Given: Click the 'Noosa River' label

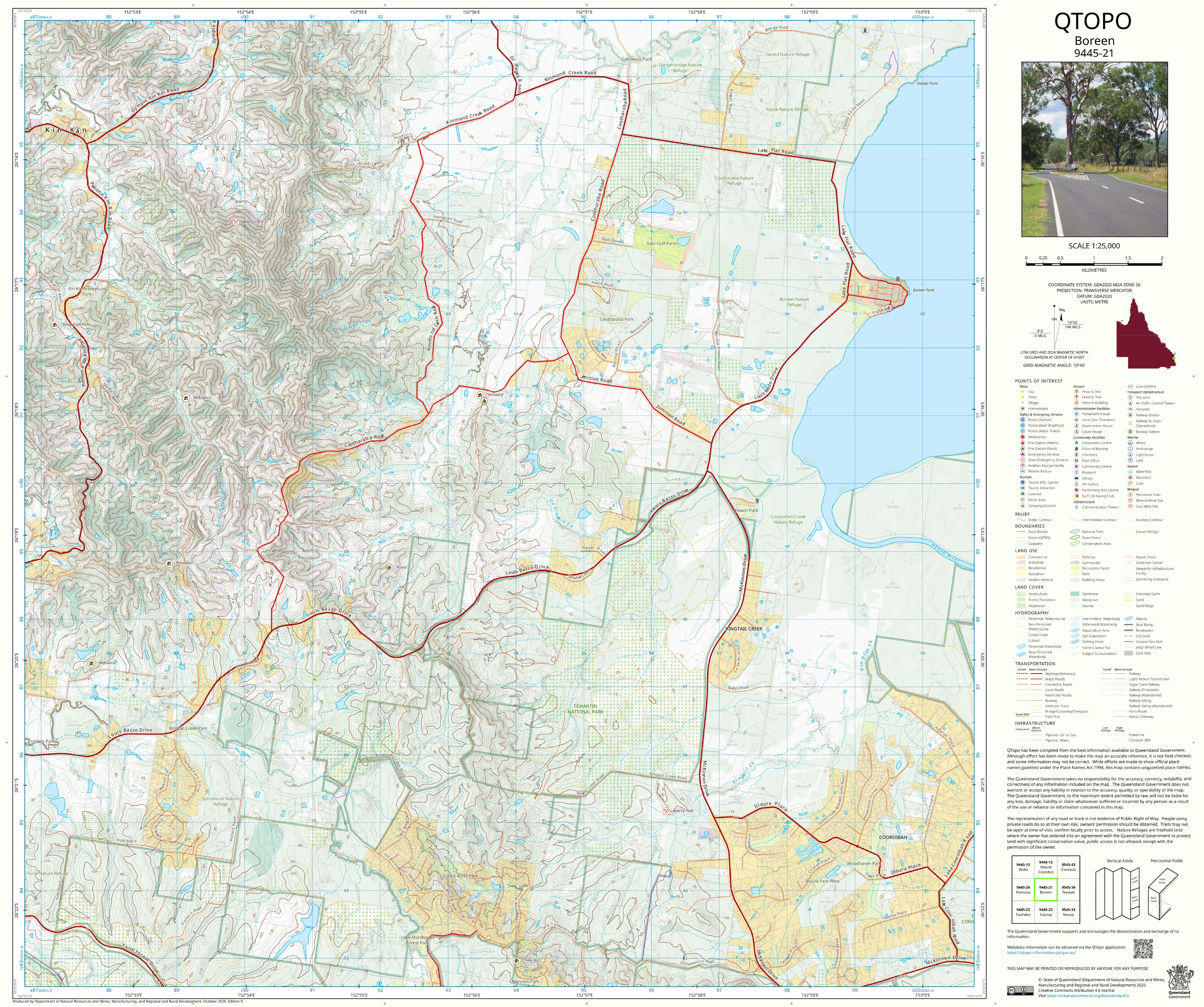Looking at the screenshot, I should pyautogui.click(x=946, y=553).
